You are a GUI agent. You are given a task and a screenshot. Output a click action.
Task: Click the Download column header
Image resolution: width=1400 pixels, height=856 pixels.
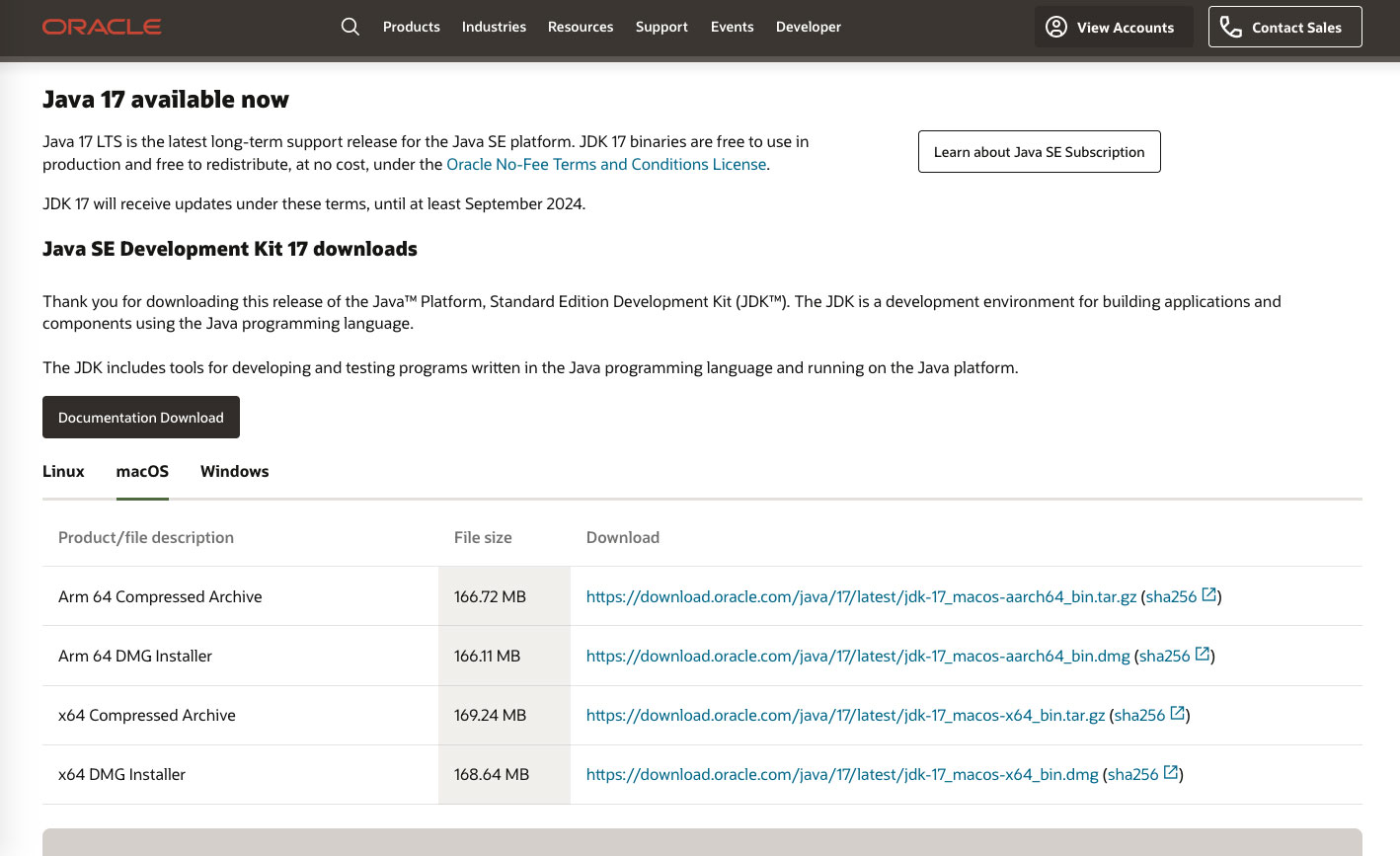point(623,537)
